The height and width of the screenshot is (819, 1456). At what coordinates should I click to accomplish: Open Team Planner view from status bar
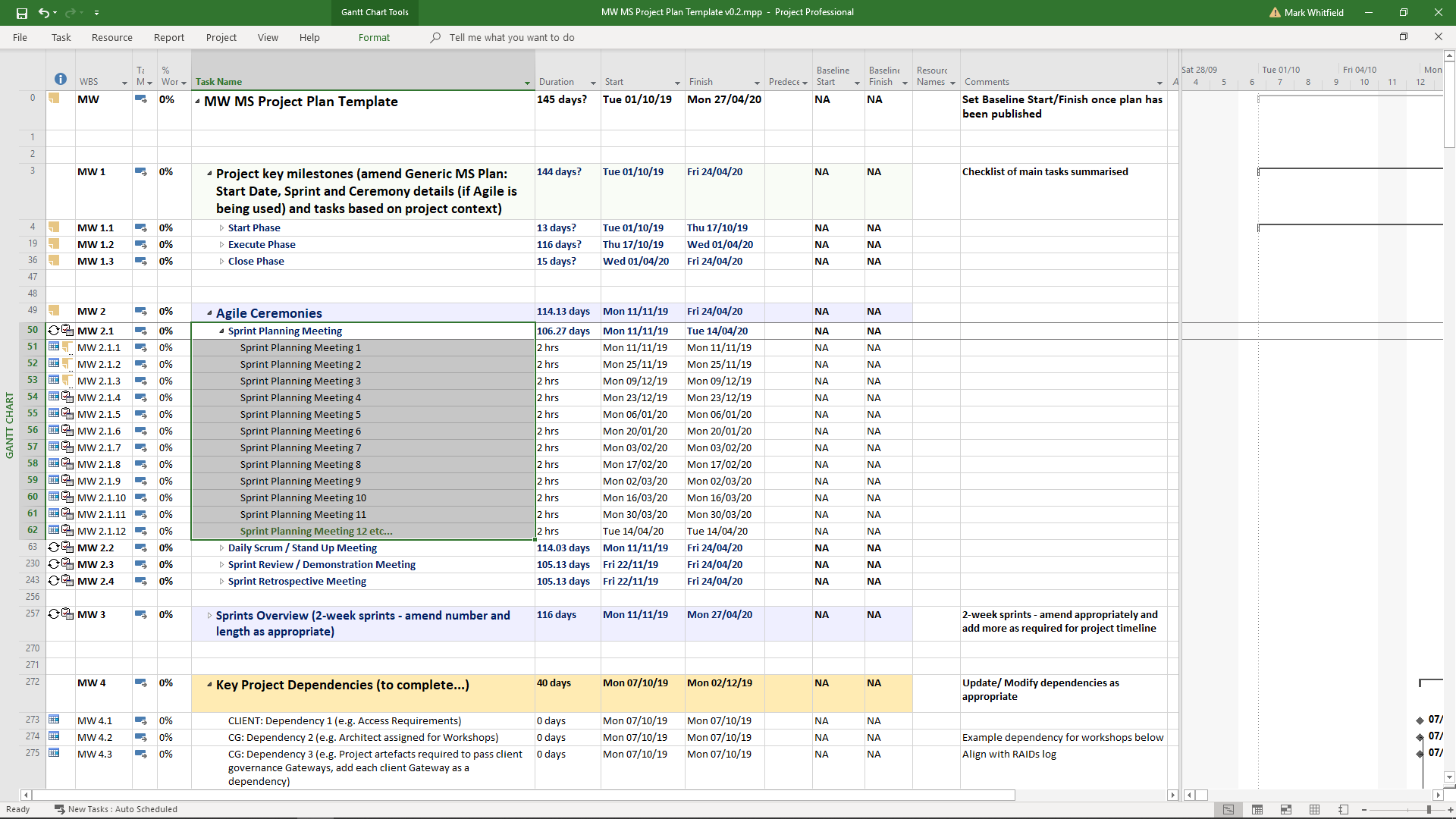coord(1286,810)
